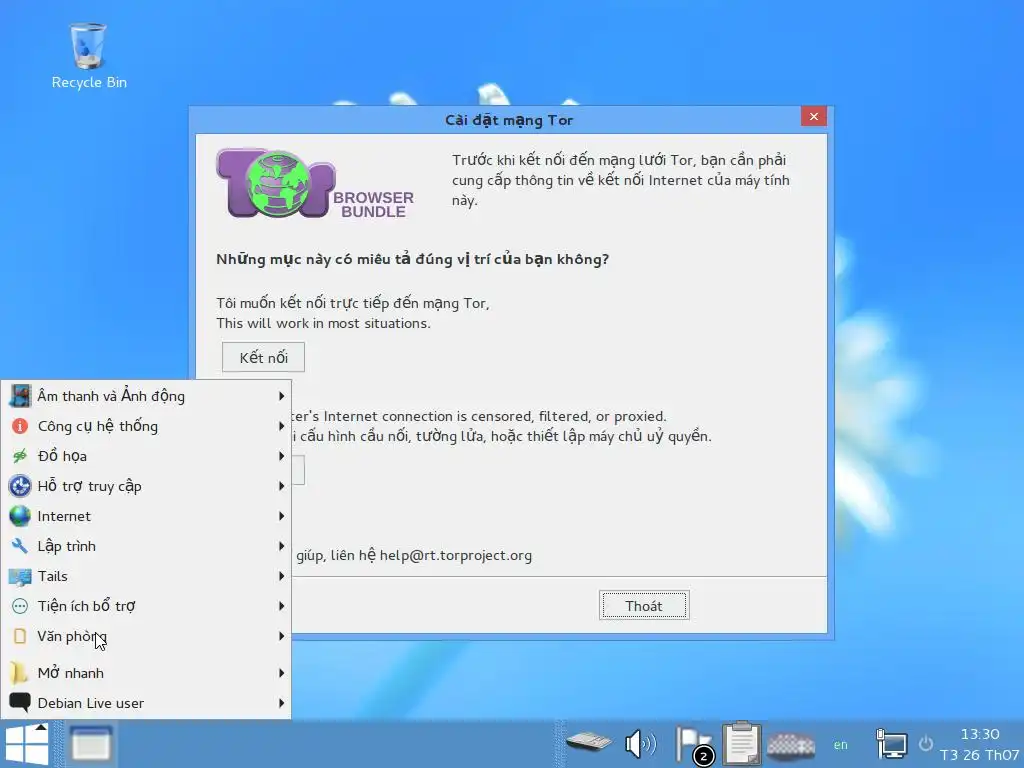The image size is (1024, 768).
Task: Click the Mở nhanh folder icon
Action: pos(20,673)
